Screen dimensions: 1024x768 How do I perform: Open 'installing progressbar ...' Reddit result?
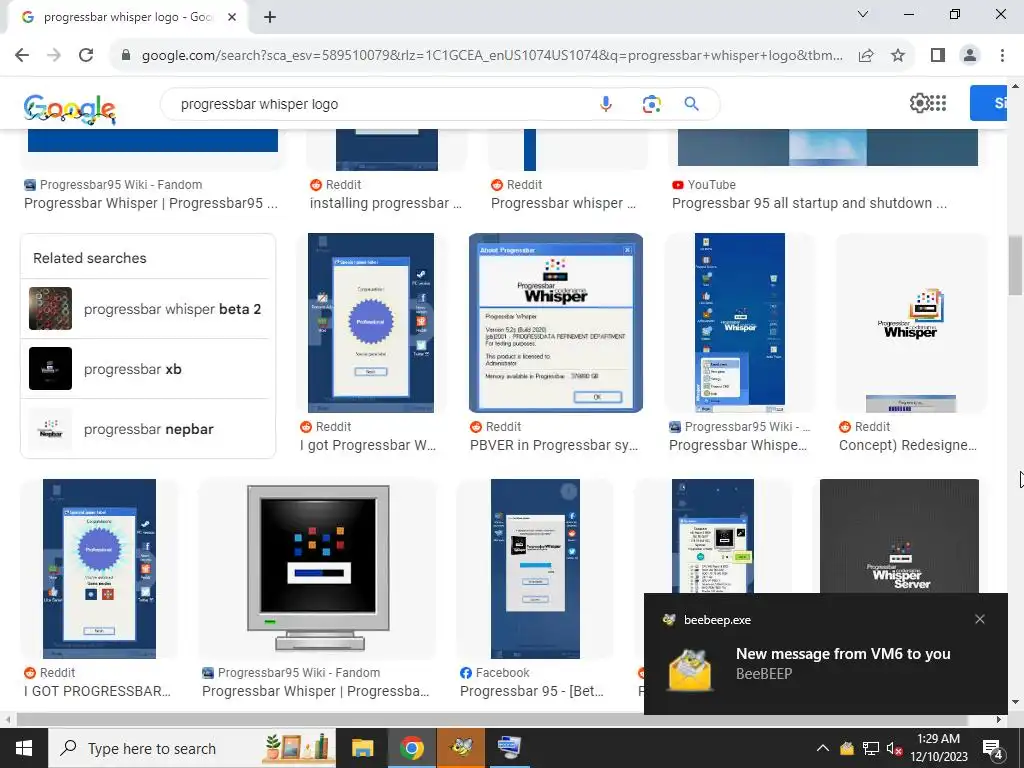click(x=385, y=203)
